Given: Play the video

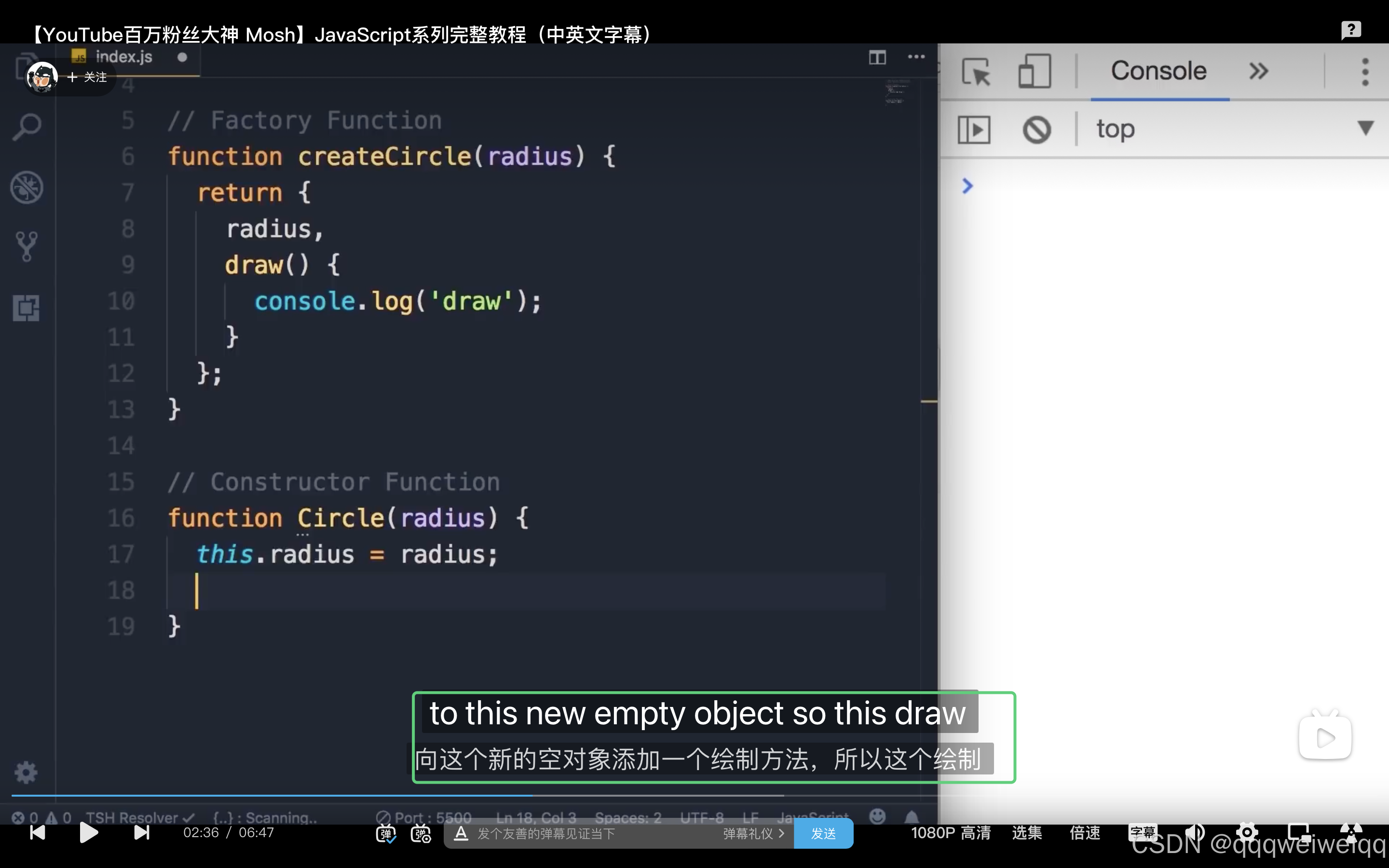Looking at the screenshot, I should pyautogui.click(x=88, y=832).
